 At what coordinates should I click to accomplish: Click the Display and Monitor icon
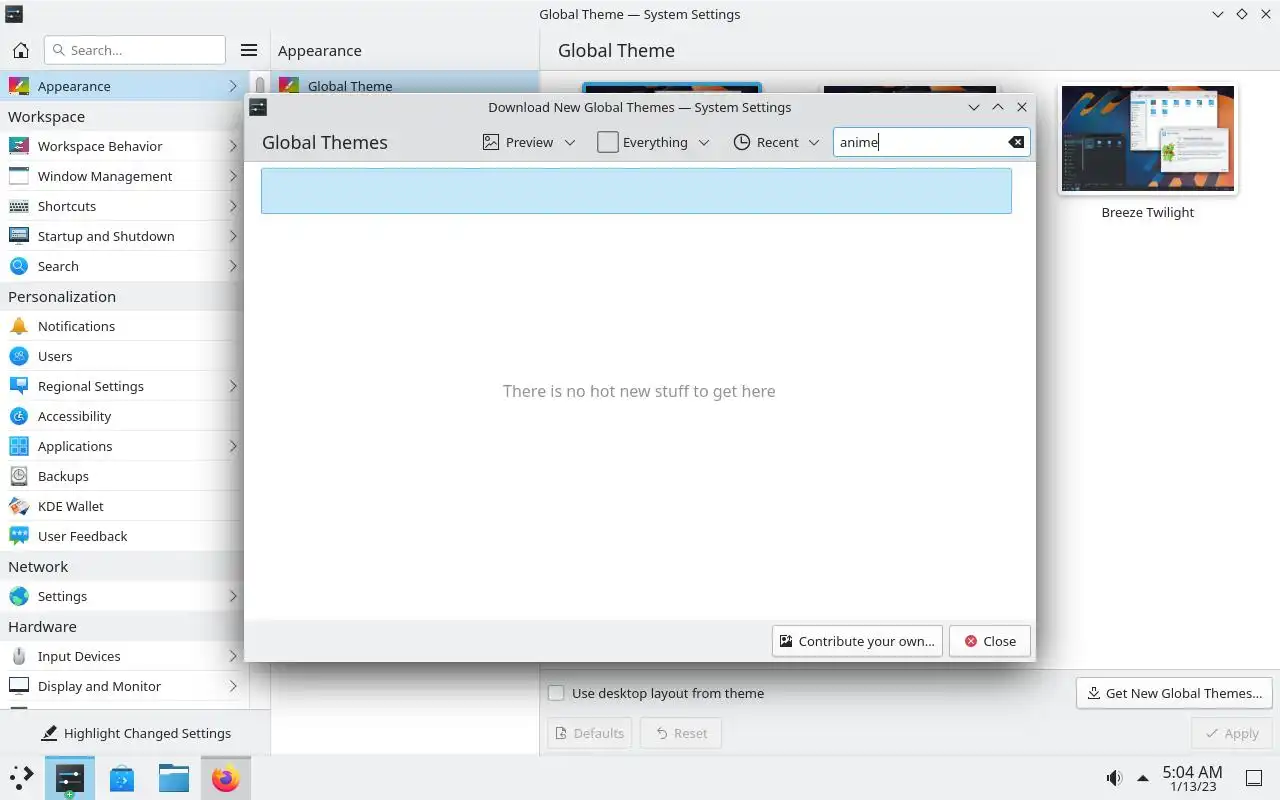18,686
